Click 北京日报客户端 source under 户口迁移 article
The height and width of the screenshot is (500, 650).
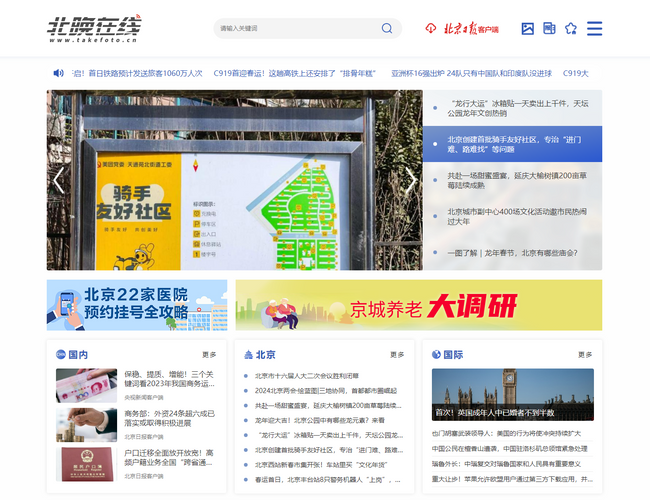point(144,476)
